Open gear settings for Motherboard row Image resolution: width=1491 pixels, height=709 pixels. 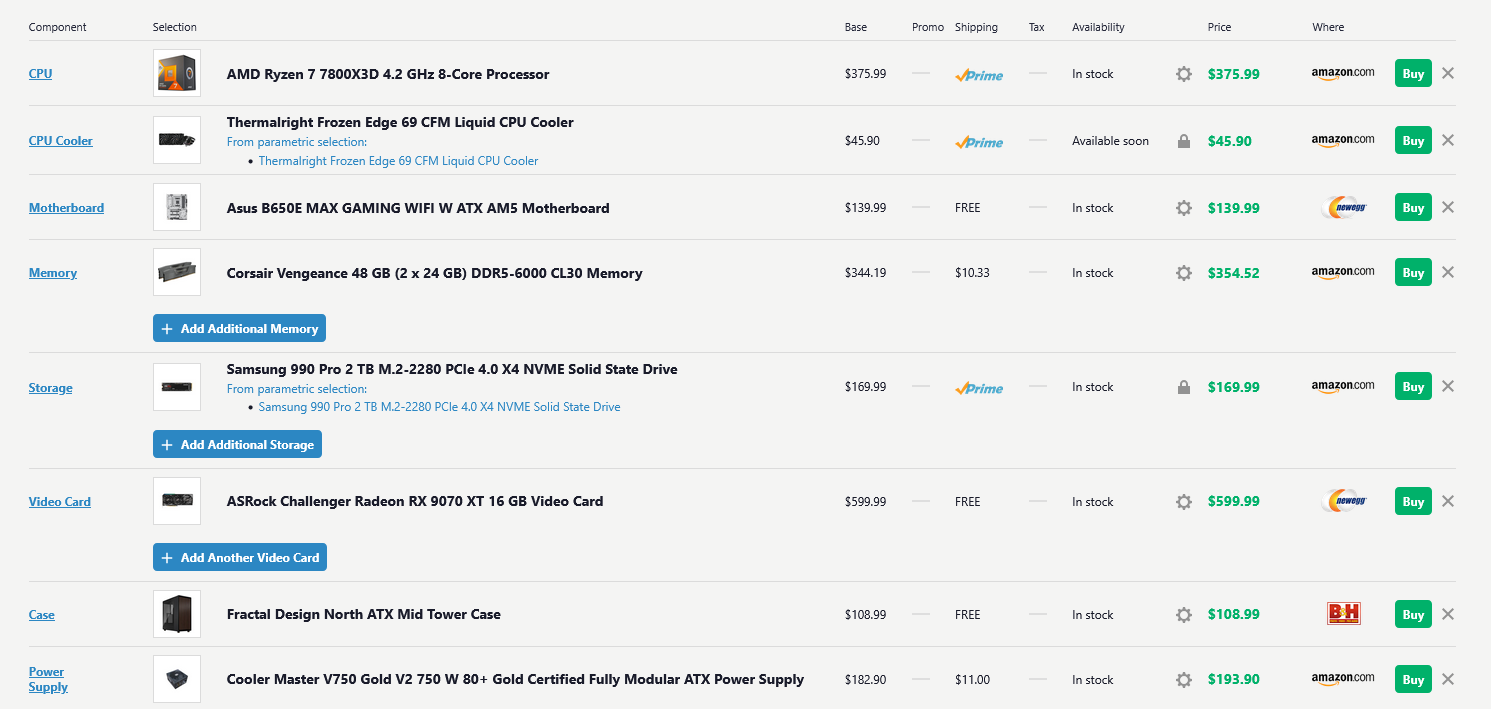pyautogui.click(x=1184, y=208)
